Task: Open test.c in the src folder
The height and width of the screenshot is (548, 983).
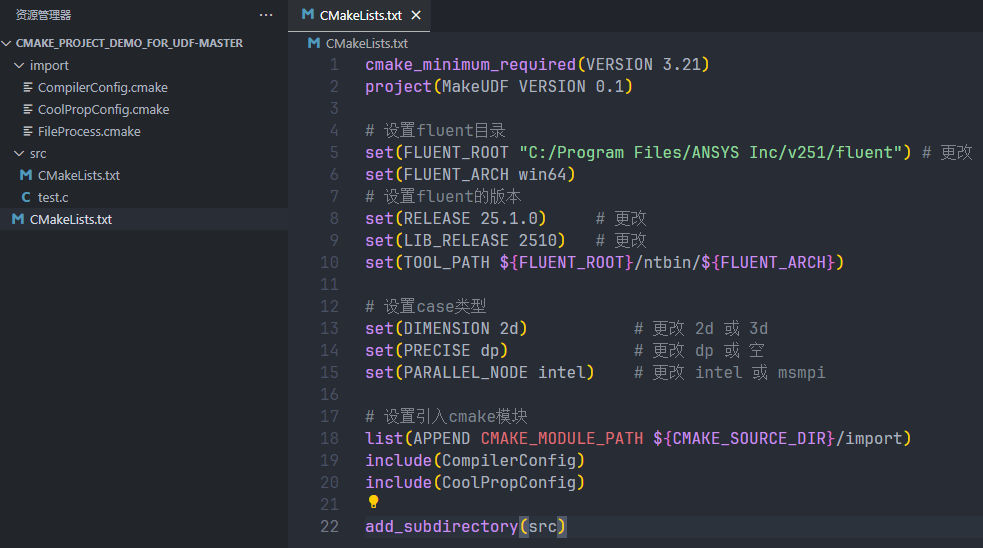Action: click(x=53, y=197)
